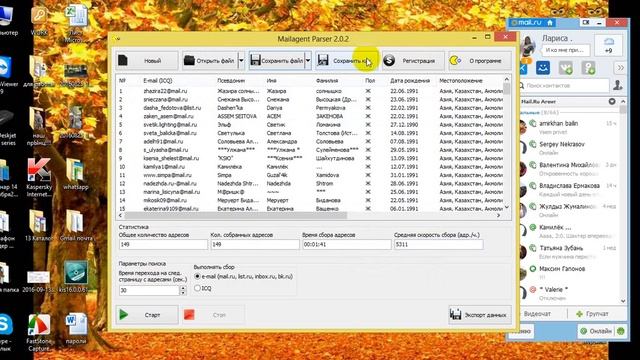This screenshot has height=360, width=640.
Task: Sort by the Фамилия column header
Action: [327, 80]
